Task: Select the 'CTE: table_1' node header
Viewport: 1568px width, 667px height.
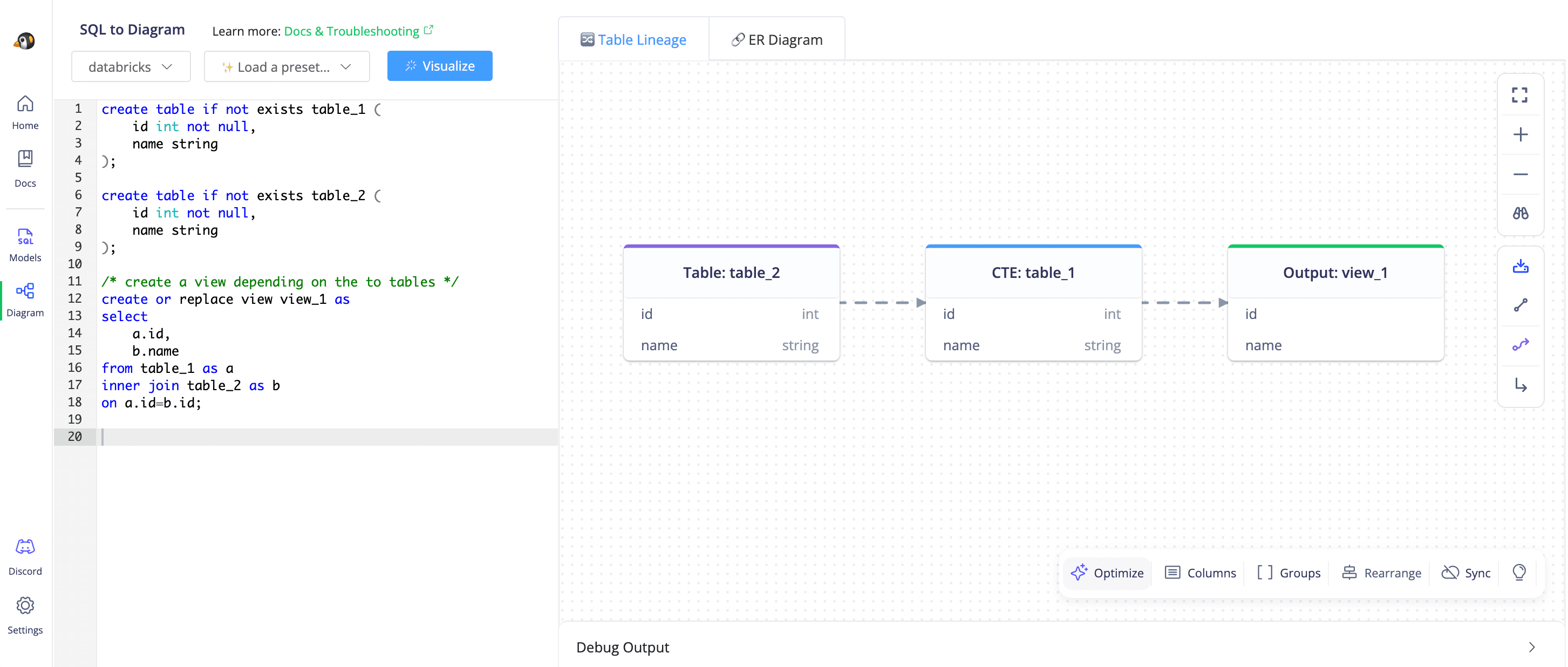Action: (1033, 273)
